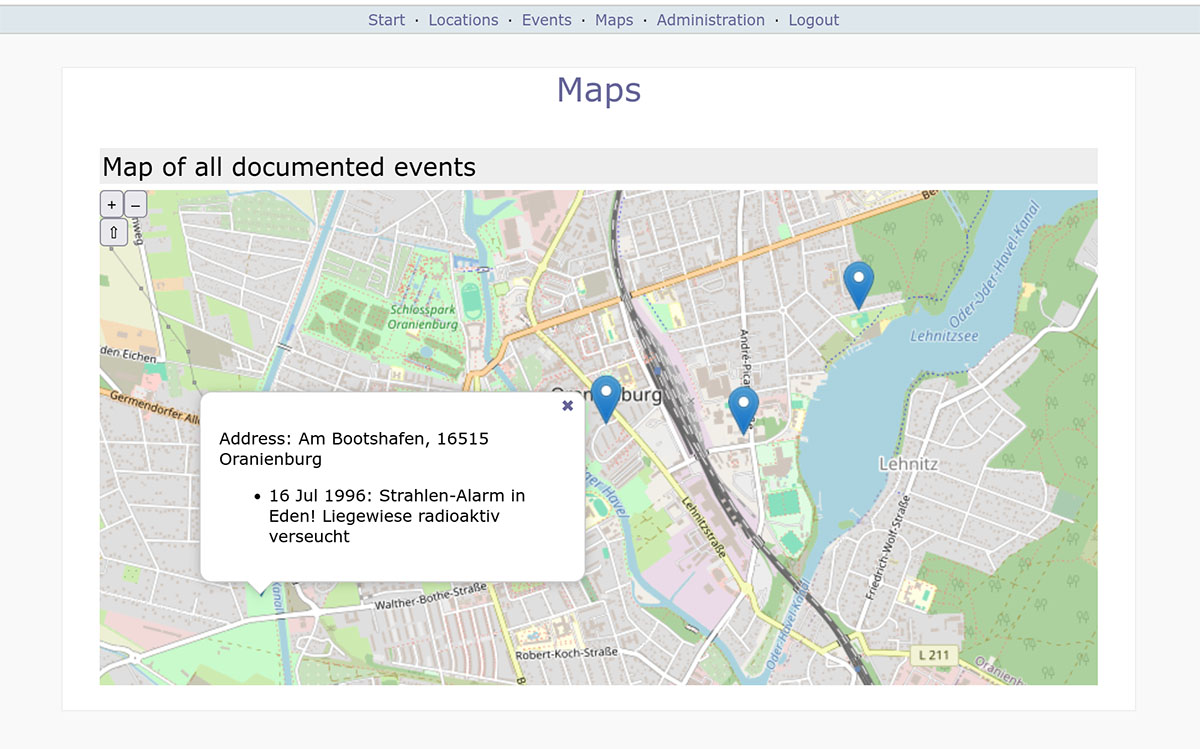Zoom in the map with plus button
The image size is (1200, 749).
click(111, 205)
